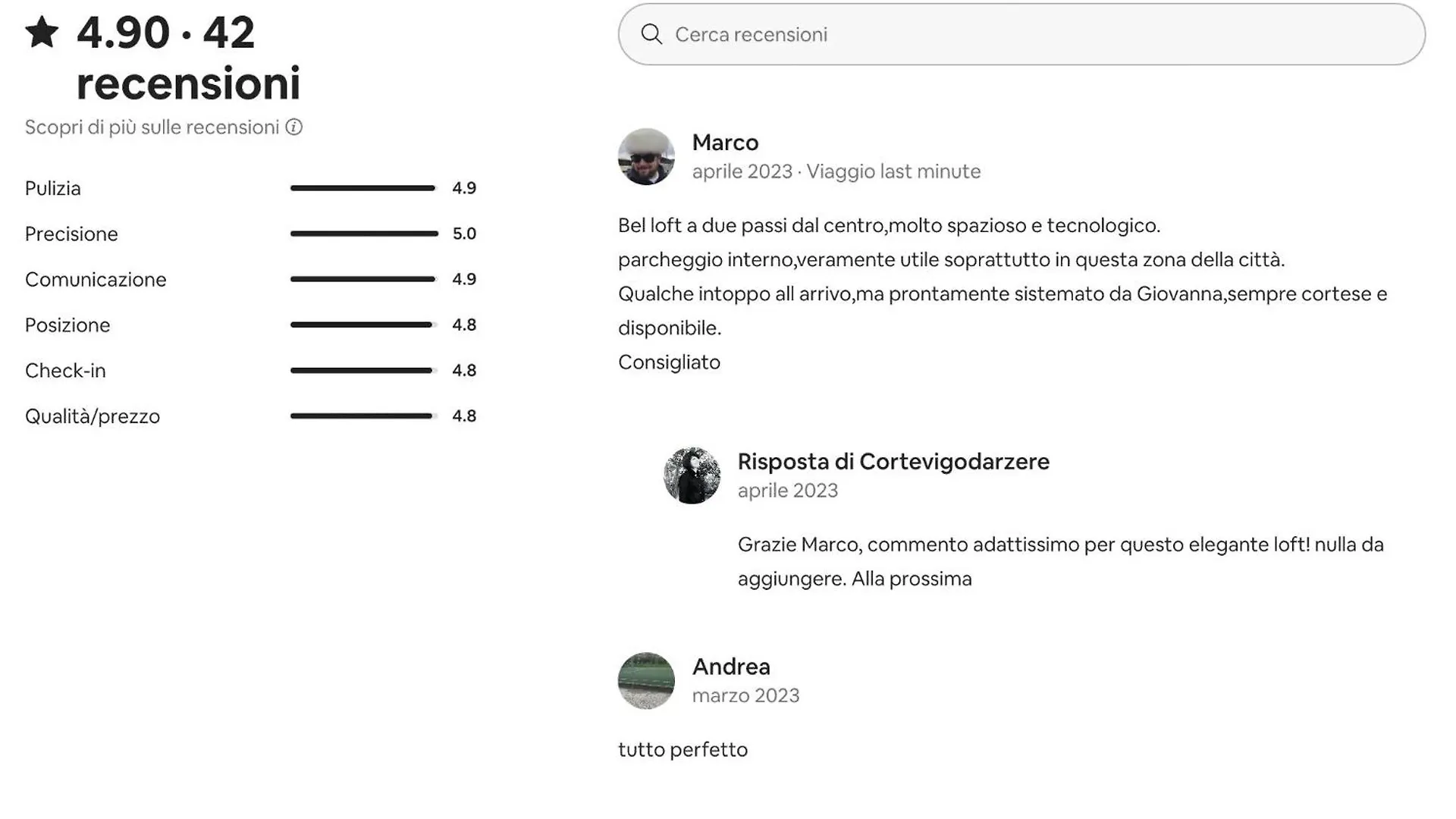Click Andrea's review text tutto perfetto
This screenshot has width=1456, height=819.
[x=682, y=750]
